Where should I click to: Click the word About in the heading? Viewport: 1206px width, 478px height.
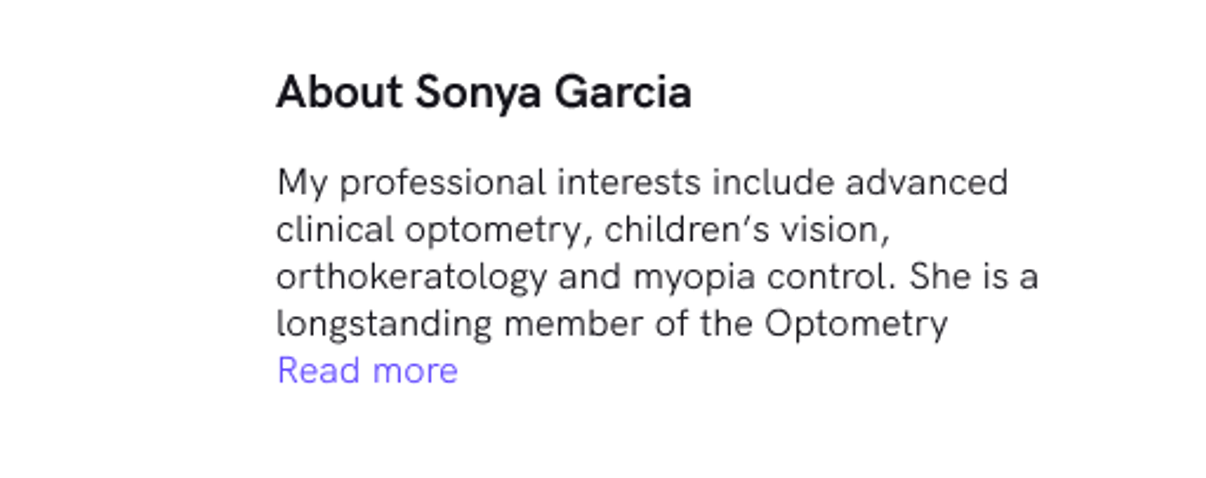(339, 93)
